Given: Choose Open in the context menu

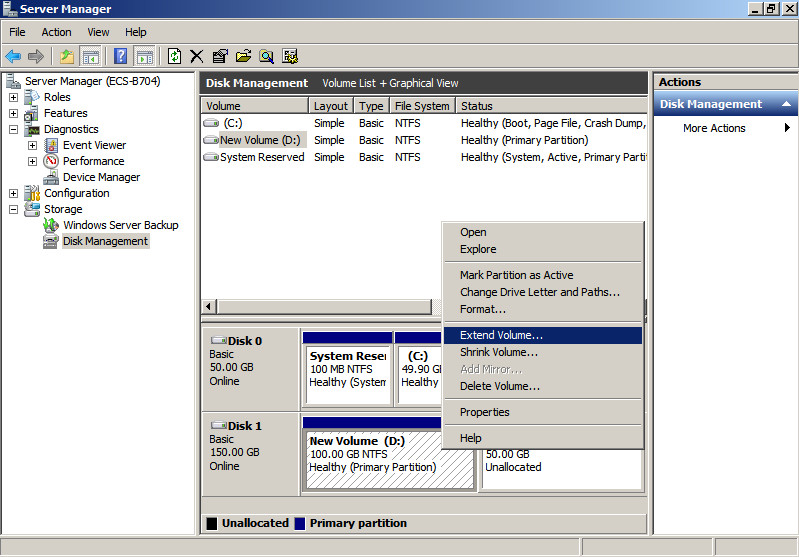Looking at the screenshot, I should tap(543, 232).
